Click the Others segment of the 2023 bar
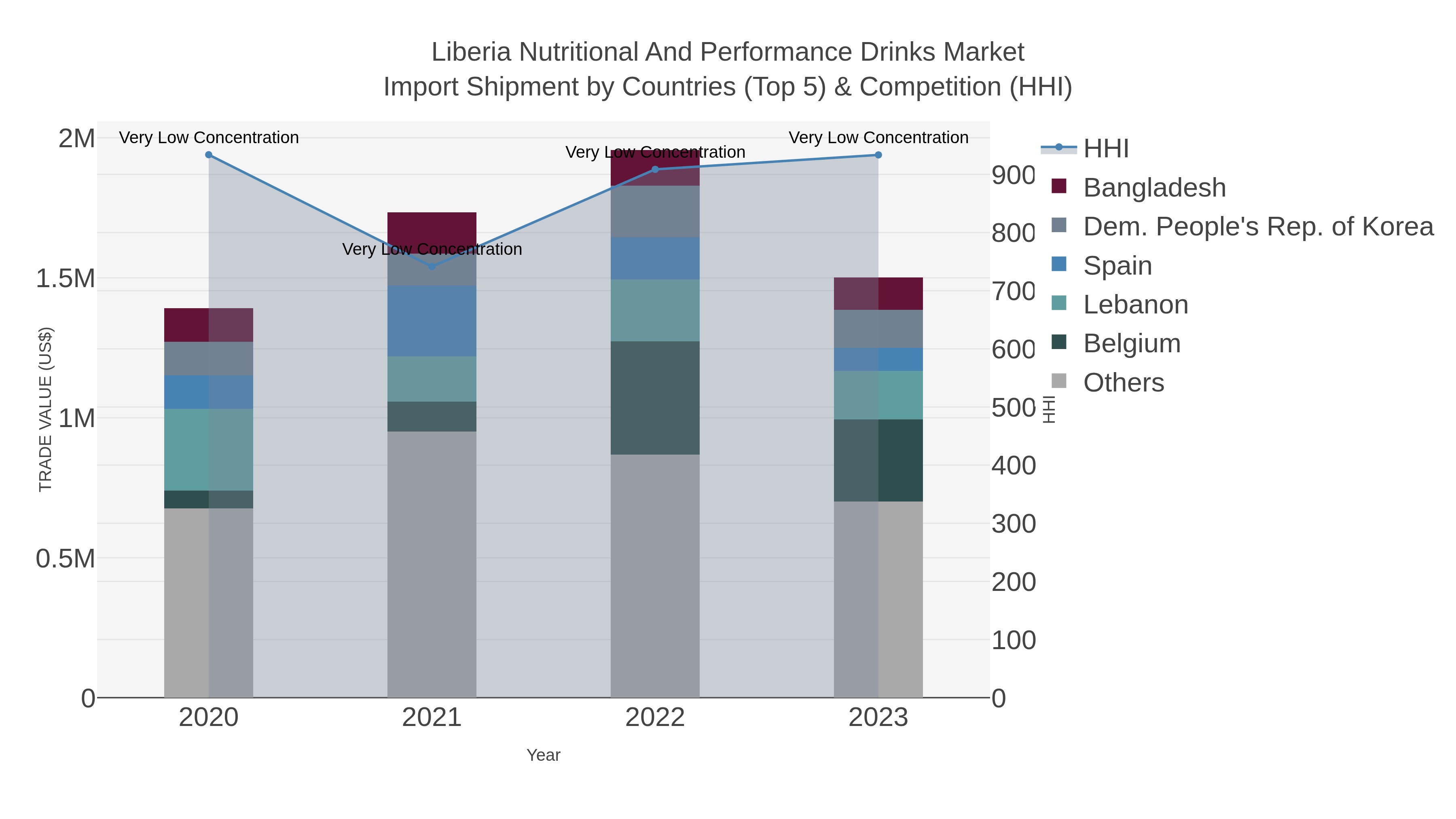The width and height of the screenshot is (1456, 819). pyautogui.click(x=878, y=599)
